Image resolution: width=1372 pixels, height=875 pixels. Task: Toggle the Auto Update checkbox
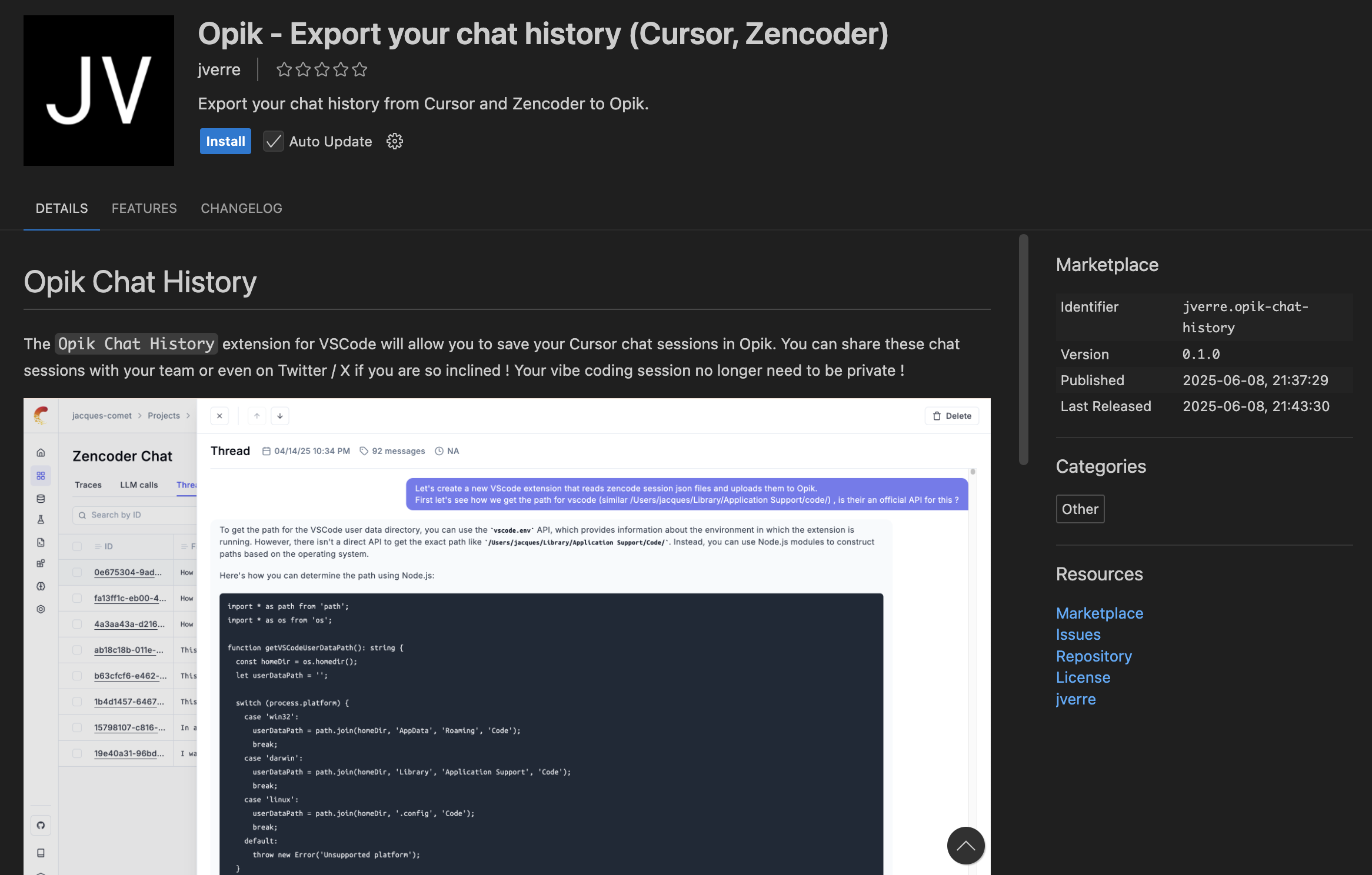(273, 142)
